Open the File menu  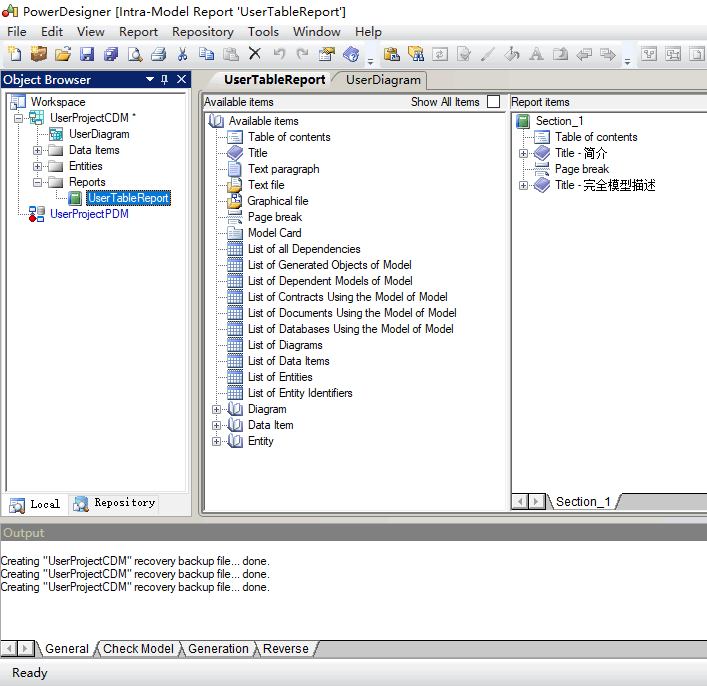coord(17,32)
